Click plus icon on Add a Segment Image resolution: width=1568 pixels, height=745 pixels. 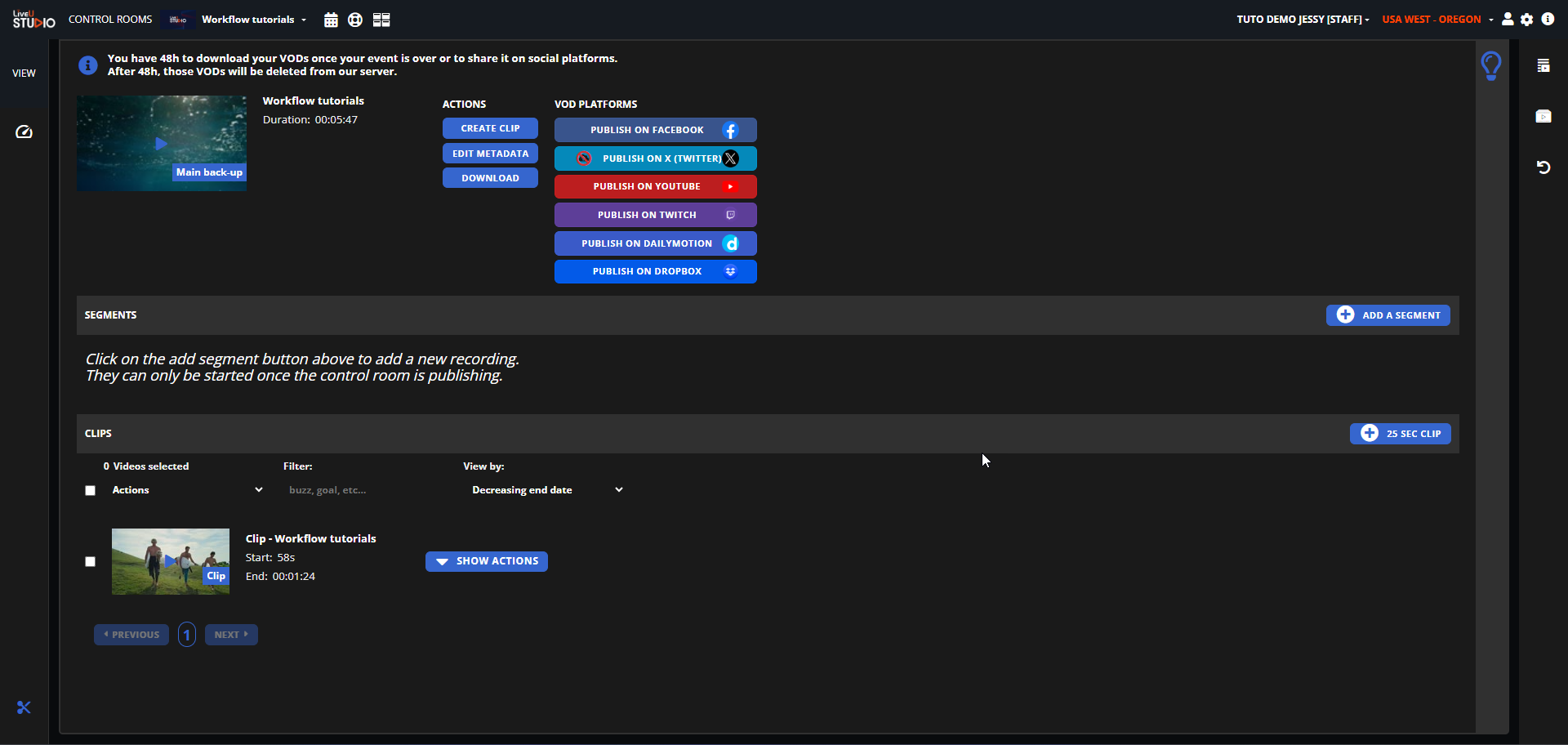point(1345,315)
